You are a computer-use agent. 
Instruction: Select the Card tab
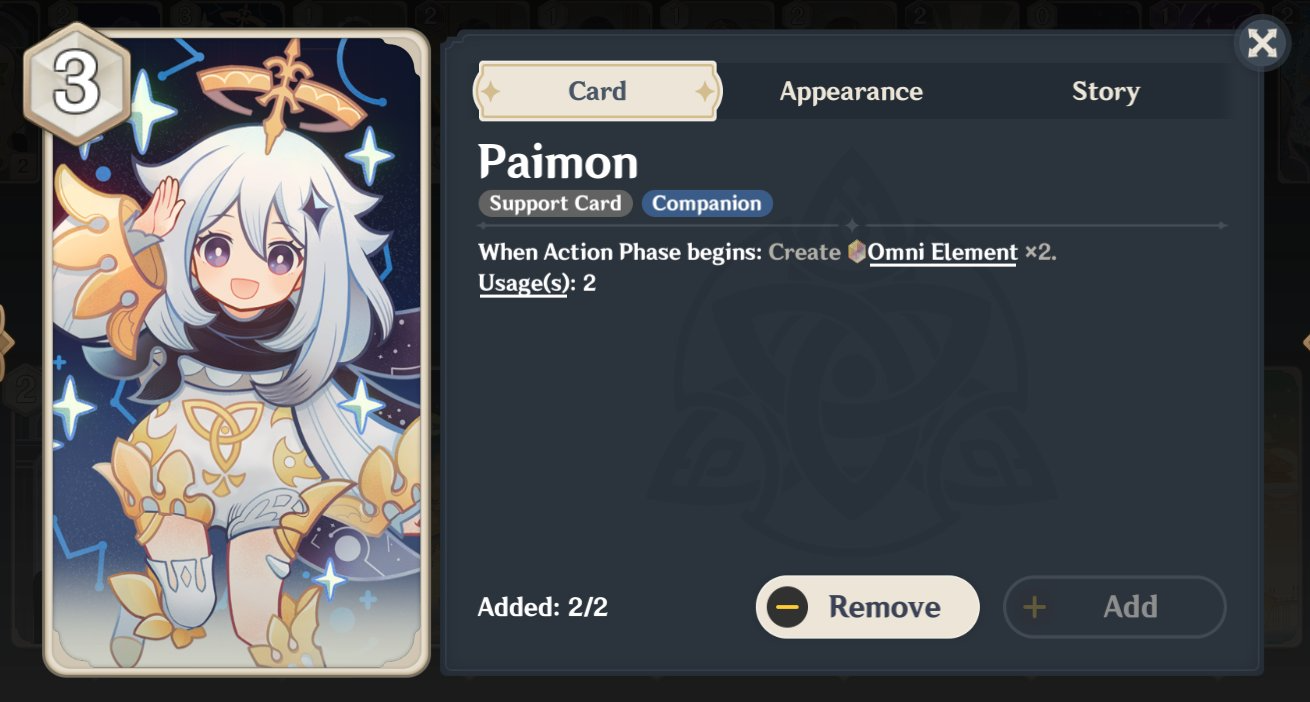click(597, 91)
